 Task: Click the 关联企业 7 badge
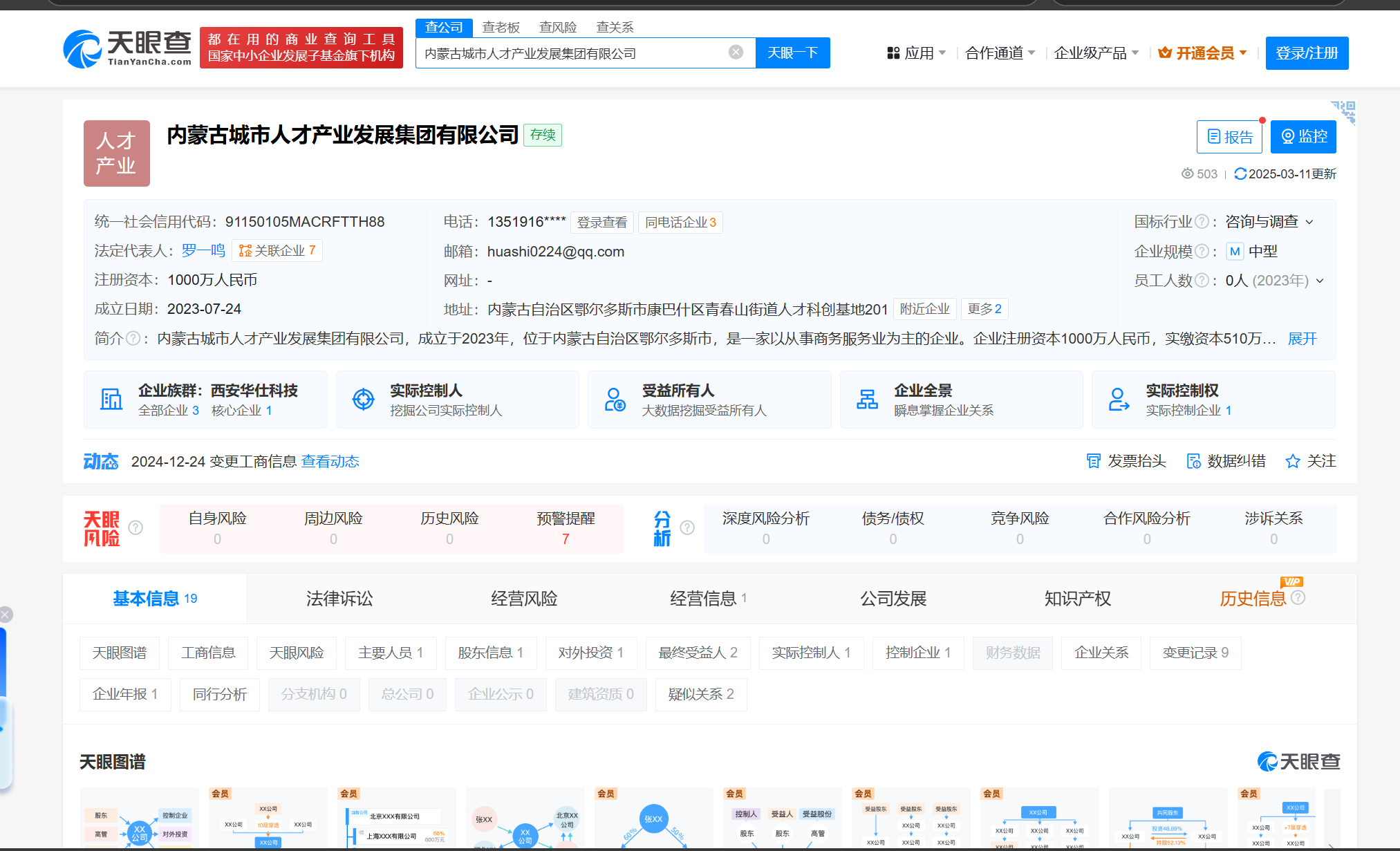point(277,251)
